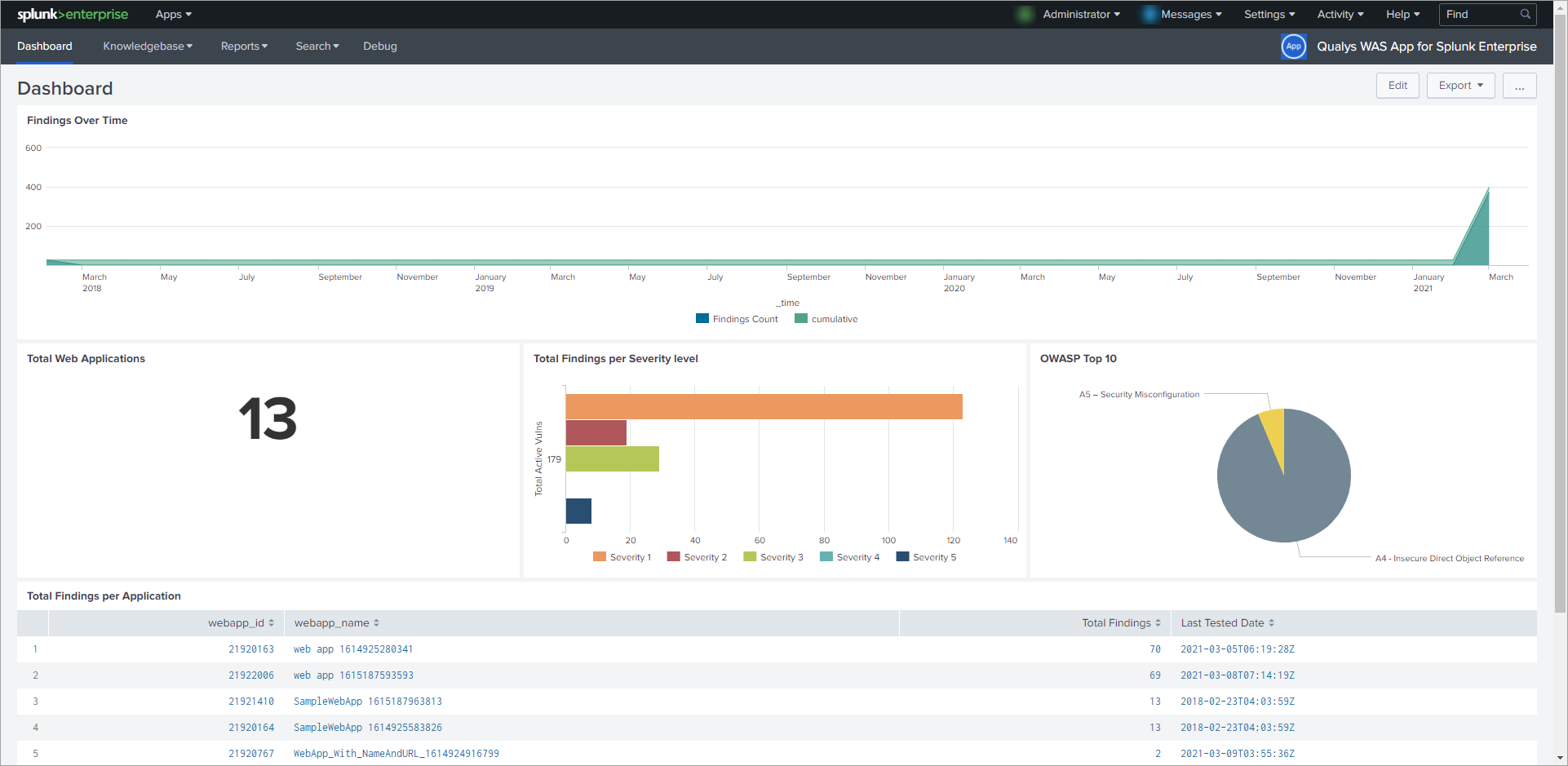Expand the Export dropdown
The height and width of the screenshot is (766, 1568).
point(1460,86)
